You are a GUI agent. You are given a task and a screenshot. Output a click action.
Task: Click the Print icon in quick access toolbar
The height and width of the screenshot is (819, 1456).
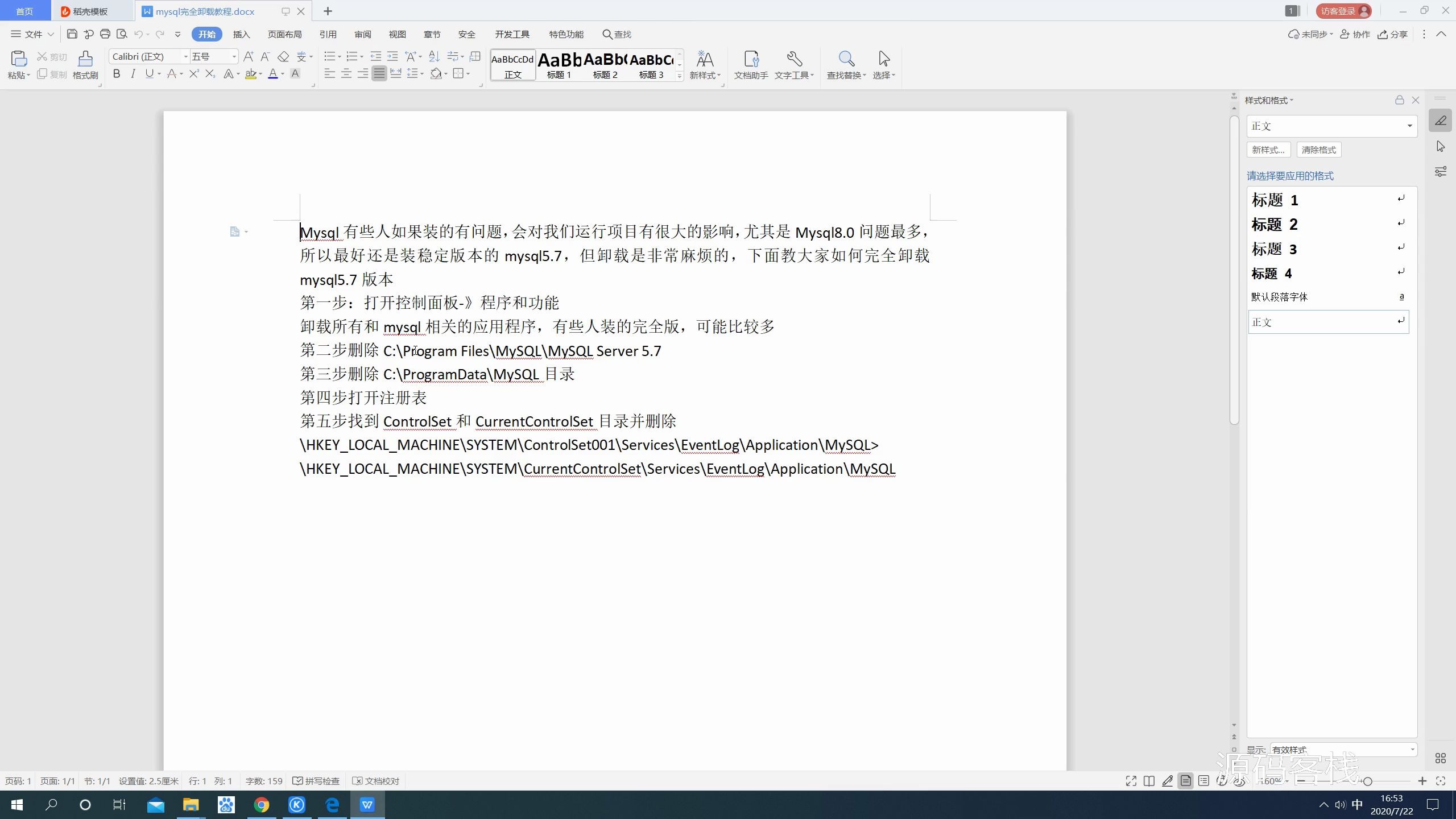coord(105,34)
